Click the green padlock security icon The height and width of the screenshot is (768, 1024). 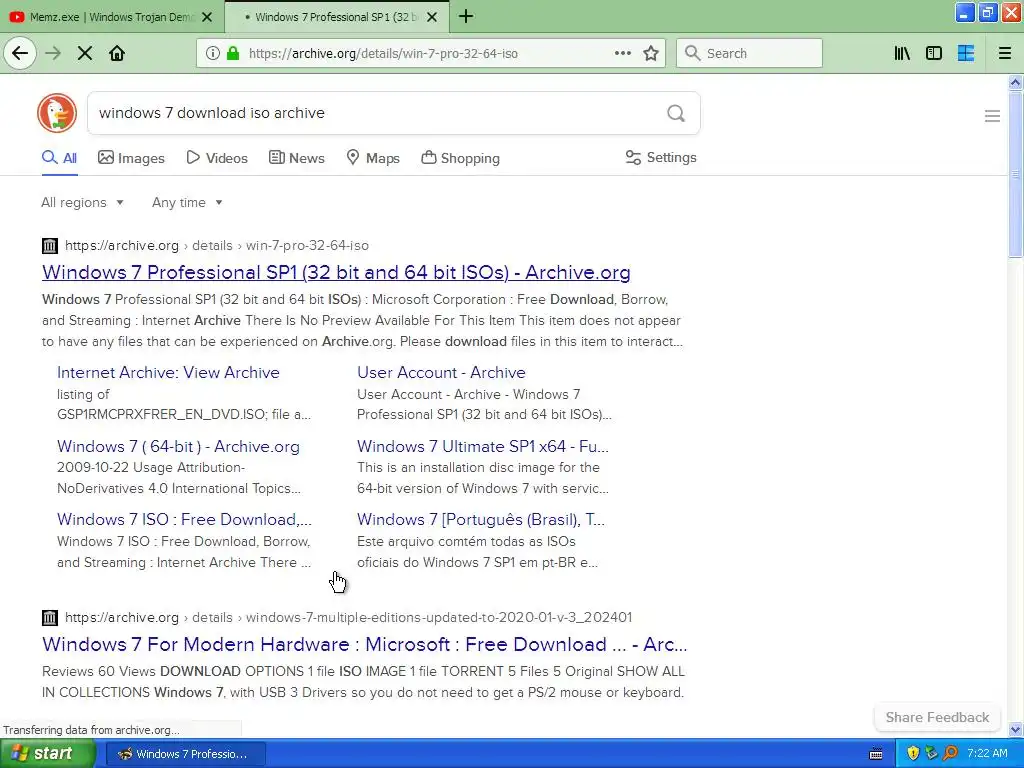232,53
